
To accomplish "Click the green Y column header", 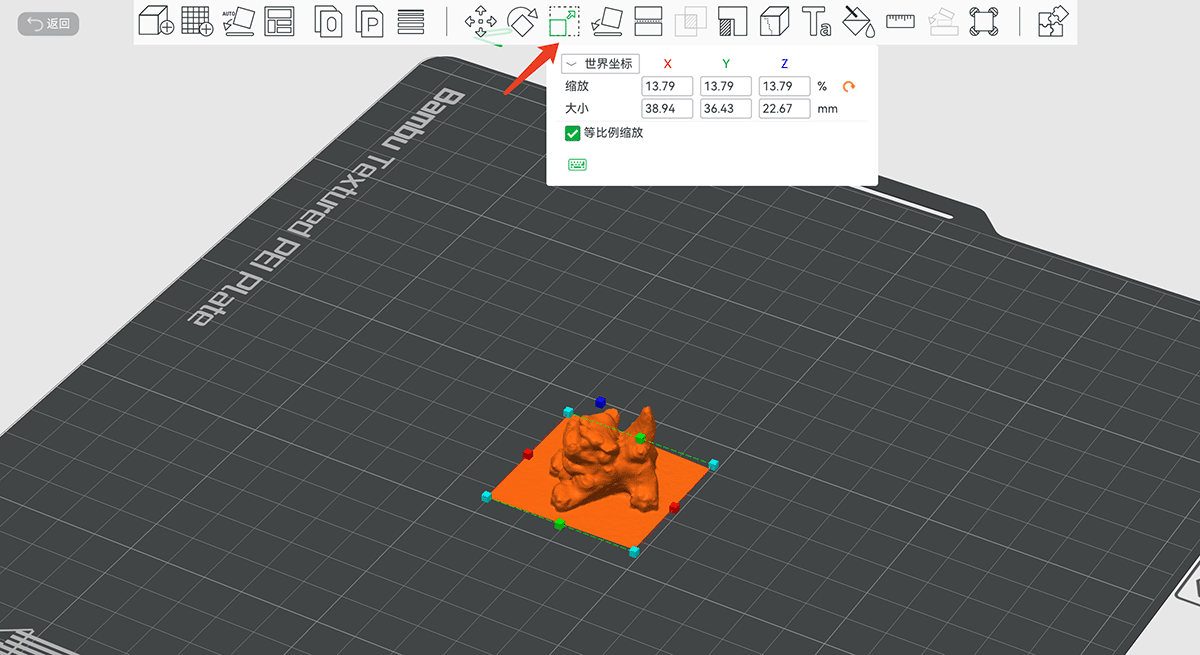I will tap(726, 64).
